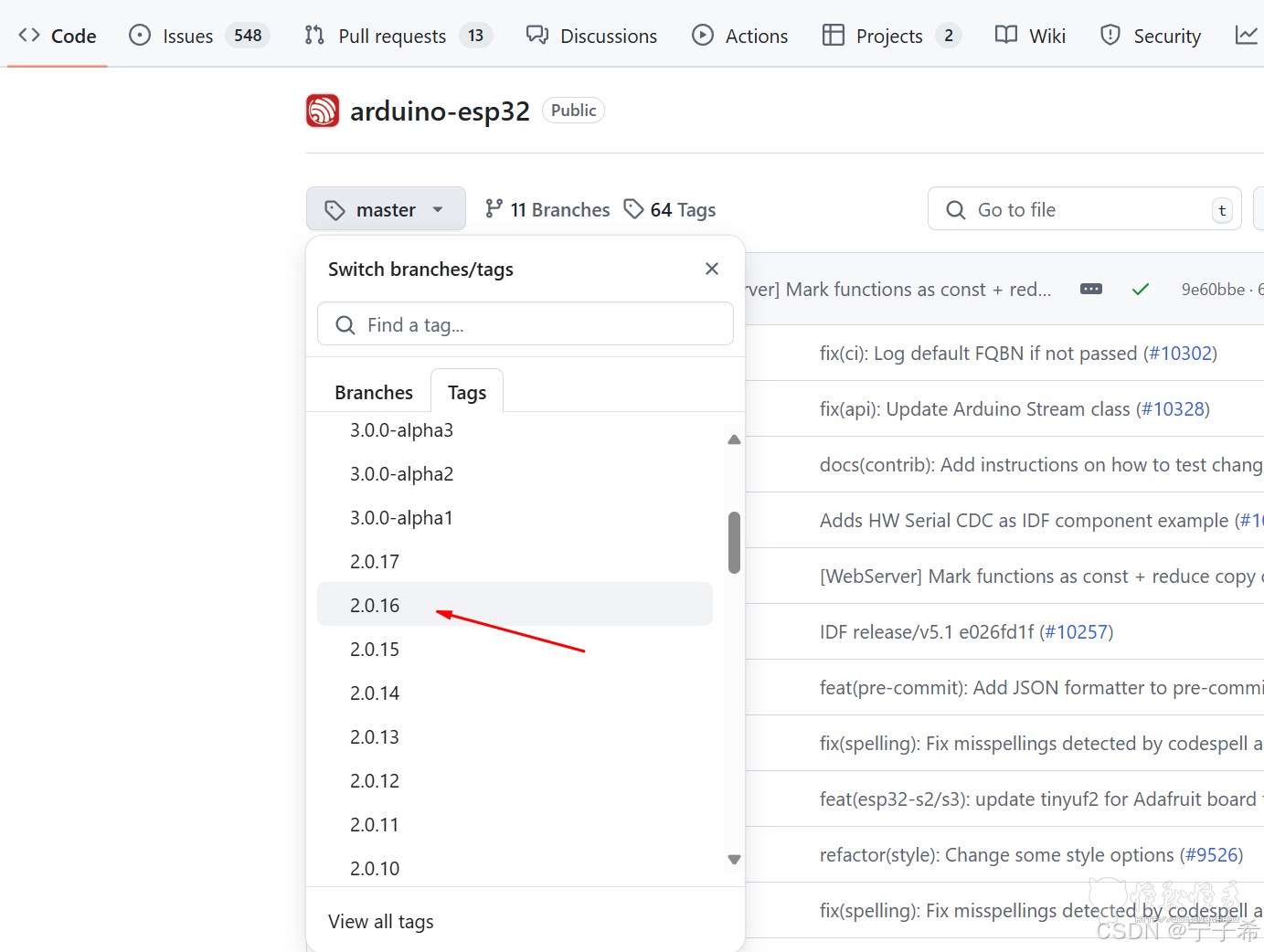Open '[WebServer] Mark functions as const' list commit
The image size is (1264, 952).
[1042, 576]
